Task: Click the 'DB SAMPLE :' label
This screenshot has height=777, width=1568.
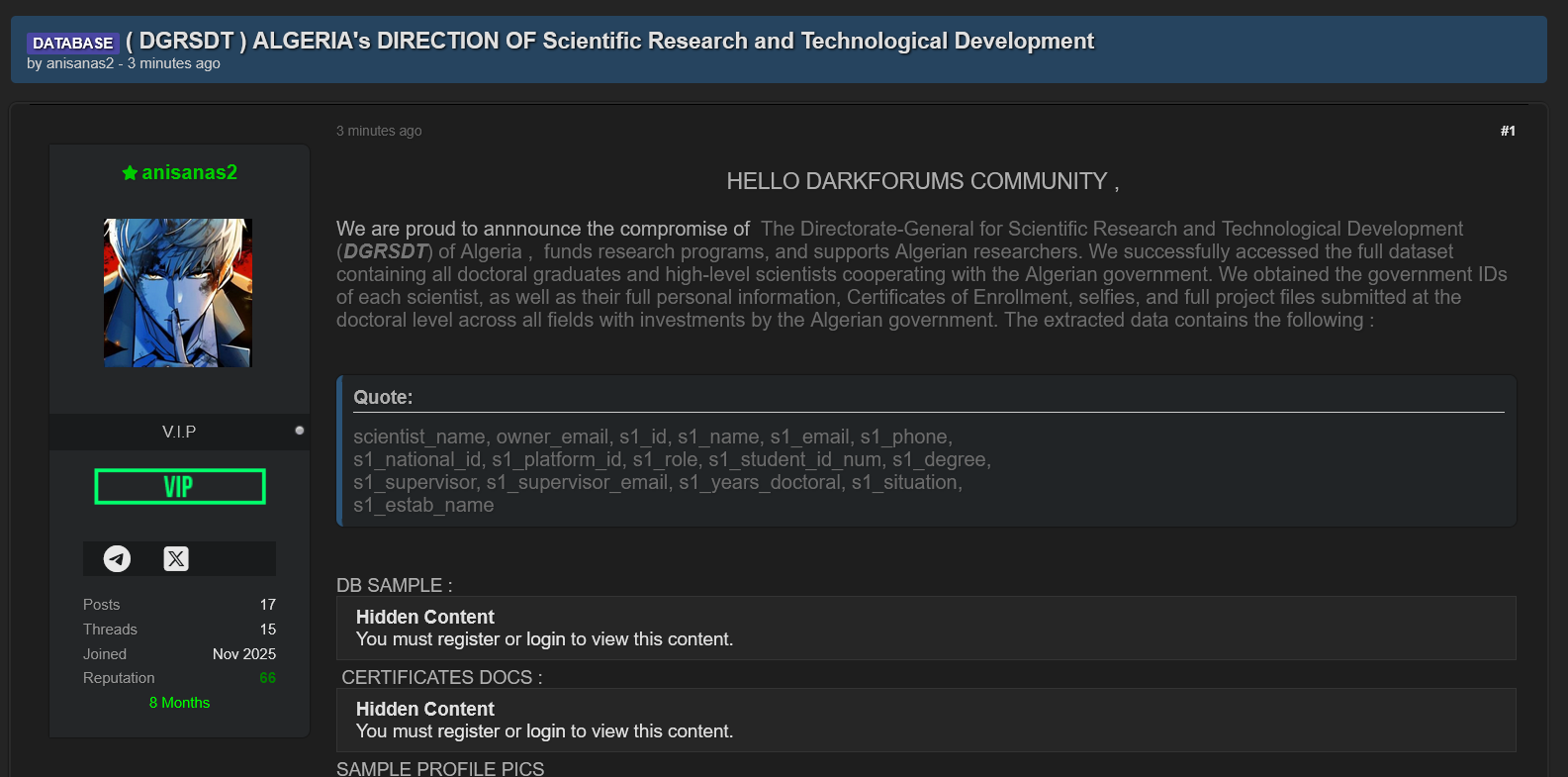Action: pyautogui.click(x=395, y=585)
